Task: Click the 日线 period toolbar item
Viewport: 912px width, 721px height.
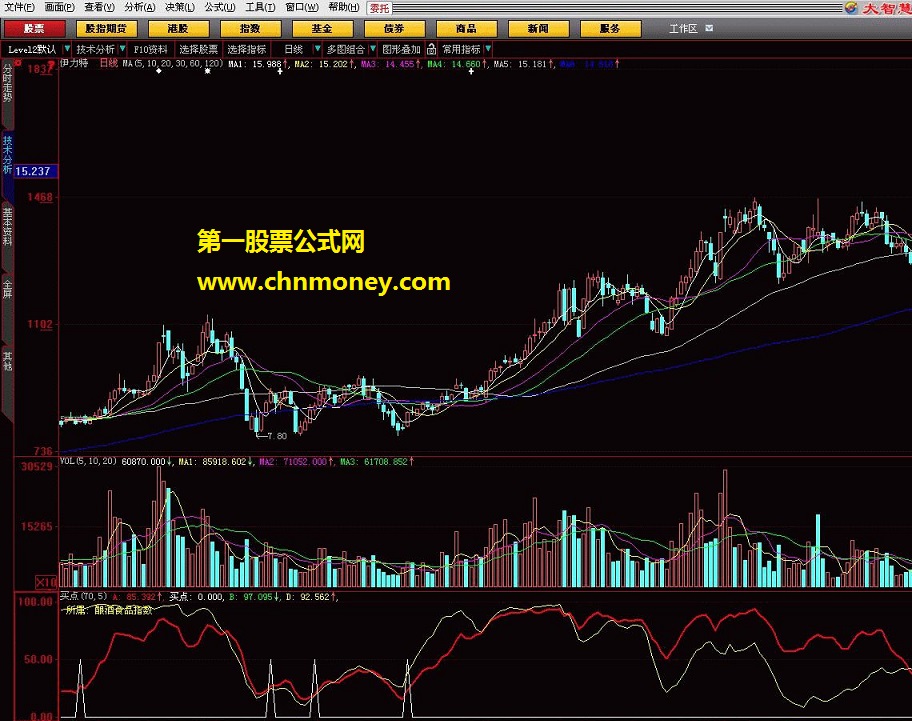Action: point(294,49)
